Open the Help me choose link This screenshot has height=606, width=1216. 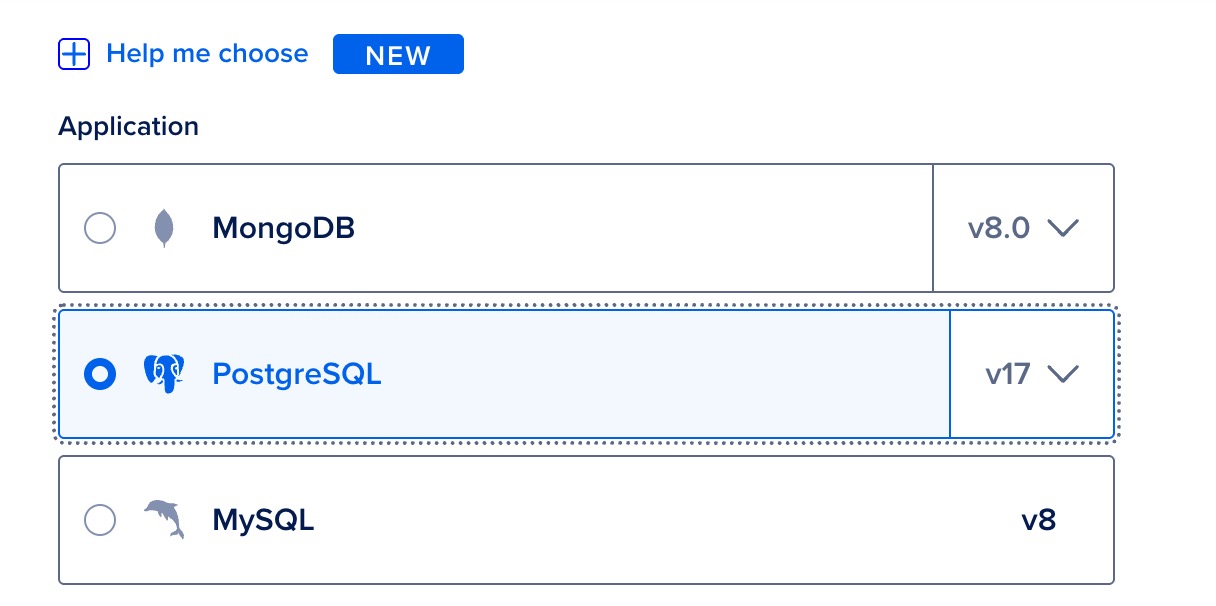click(207, 54)
